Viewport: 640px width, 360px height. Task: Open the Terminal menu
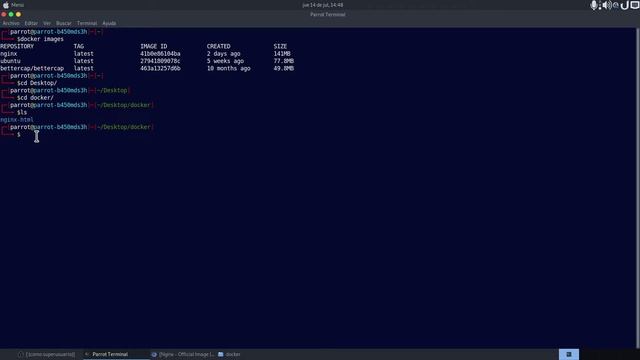pos(87,23)
